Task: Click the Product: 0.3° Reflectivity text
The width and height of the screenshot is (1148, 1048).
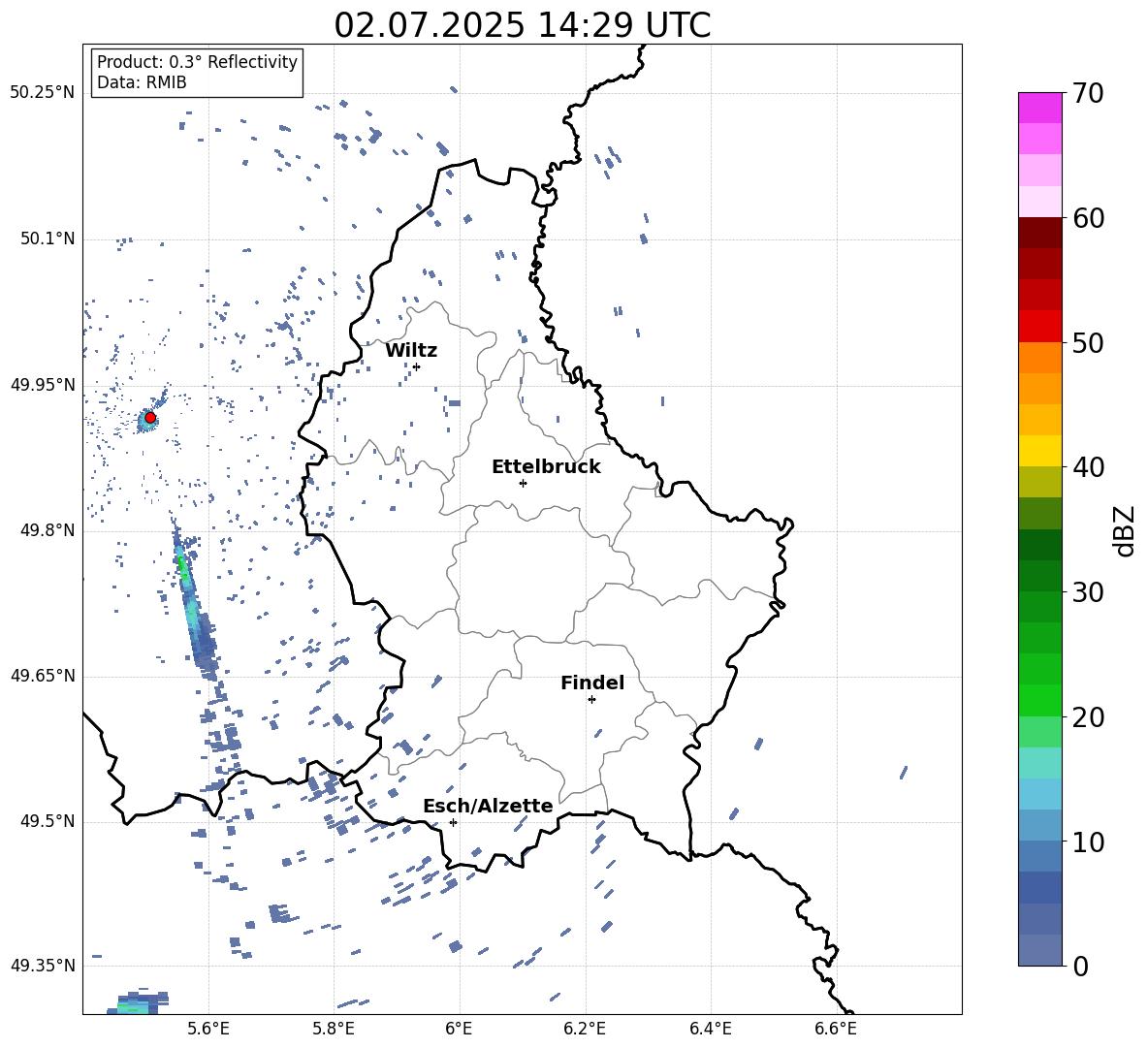Action: coord(197,62)
